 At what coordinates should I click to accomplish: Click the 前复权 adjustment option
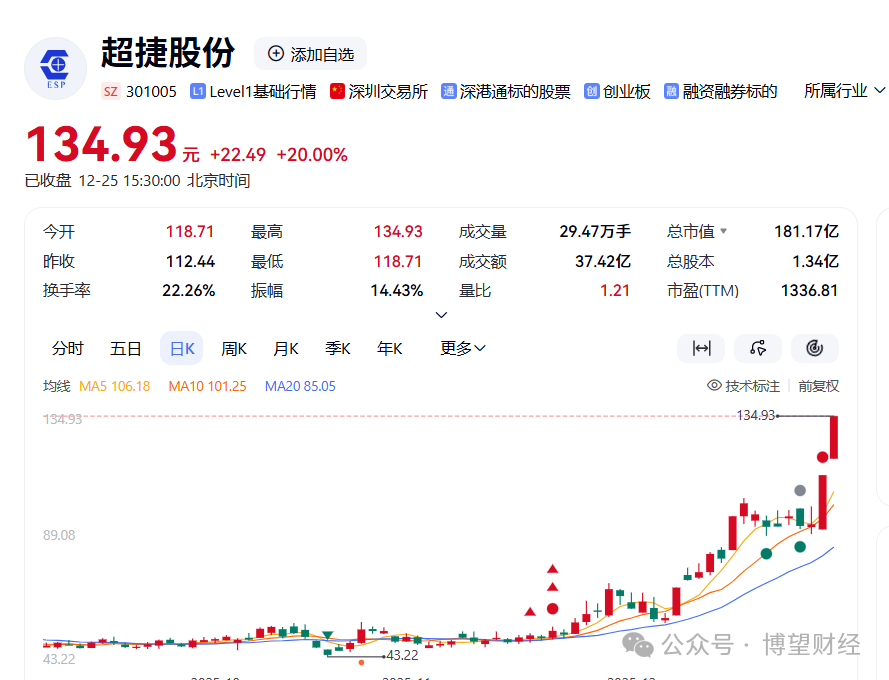[818, 386]
